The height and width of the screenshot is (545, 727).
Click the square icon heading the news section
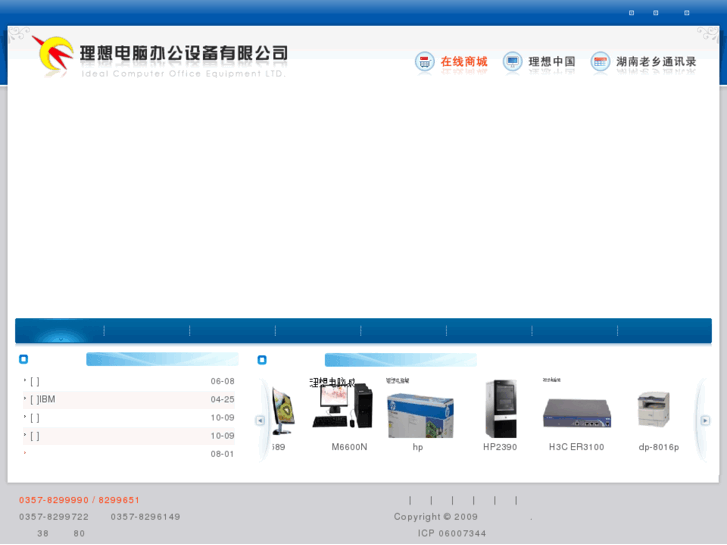(x=23, y=359)
